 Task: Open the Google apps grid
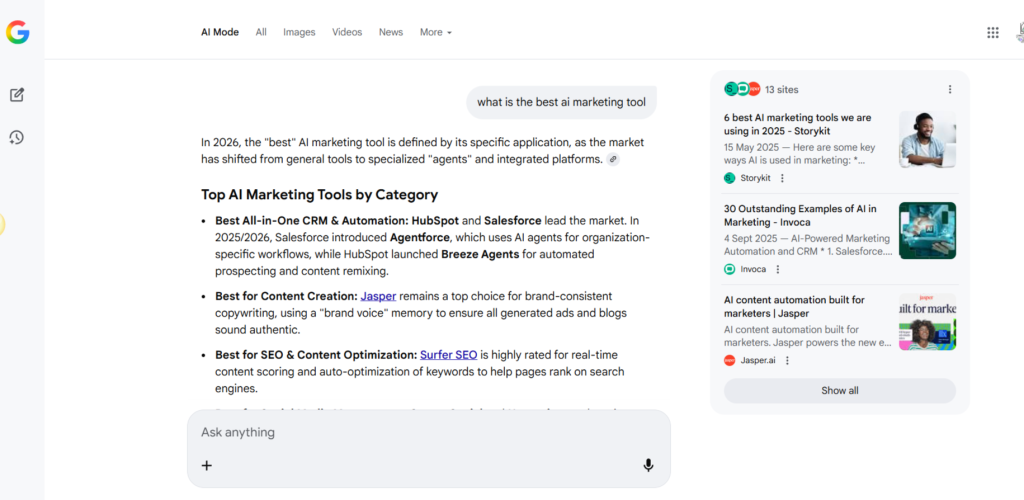(992, 32)
